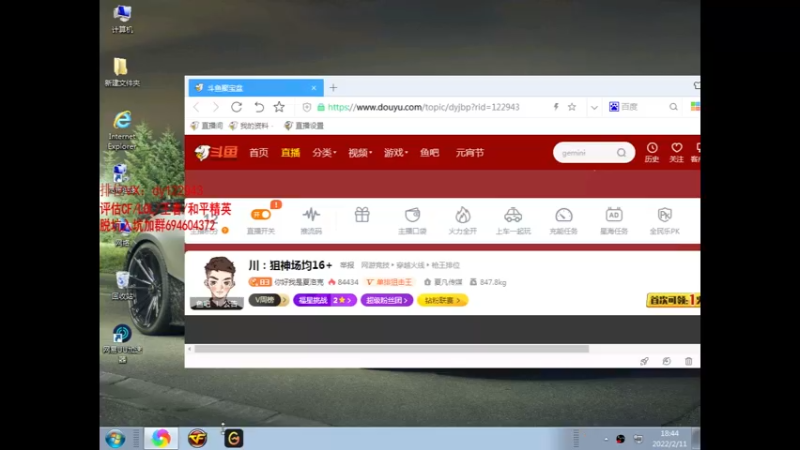Screen dimensions: 800x450
Task: Reload the page with the refresh icon
Action: click(236, 107)
